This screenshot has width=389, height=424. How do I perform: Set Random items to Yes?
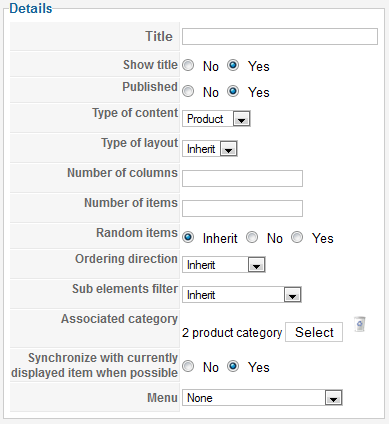pyautogui.click(x=297, y=237)
